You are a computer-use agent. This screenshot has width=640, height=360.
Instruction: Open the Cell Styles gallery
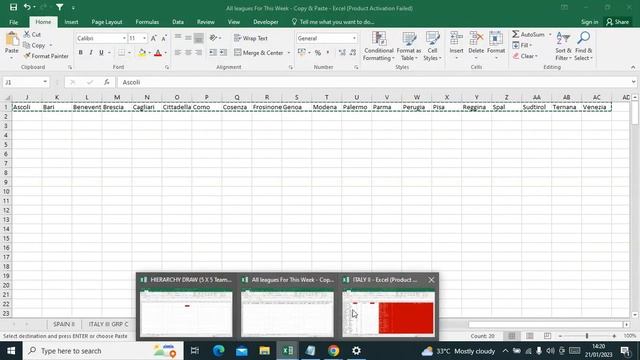click(x=432, y=46)
